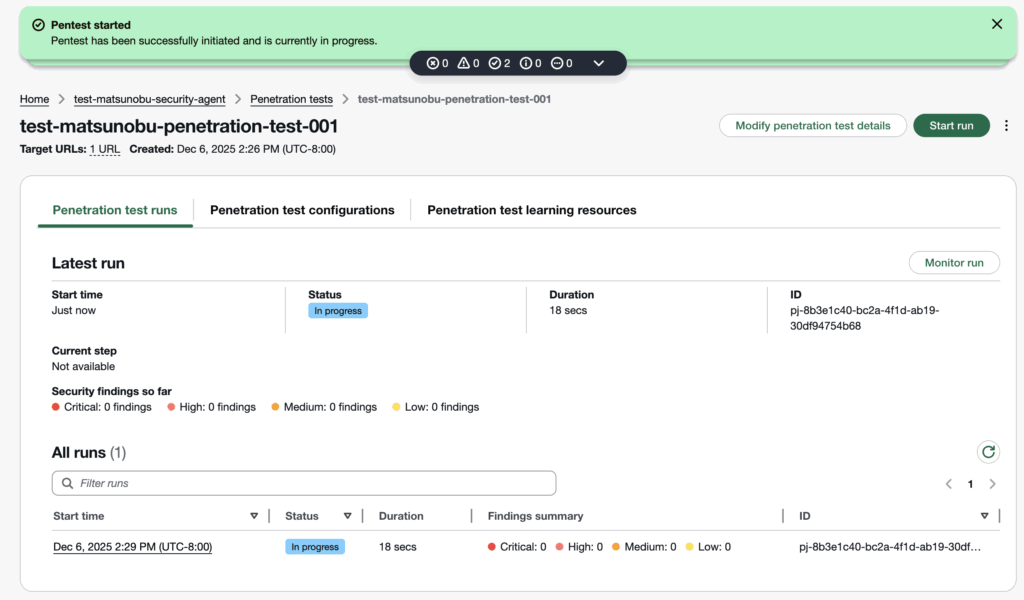Dismiss the Pentest started notification

point(996,24)
